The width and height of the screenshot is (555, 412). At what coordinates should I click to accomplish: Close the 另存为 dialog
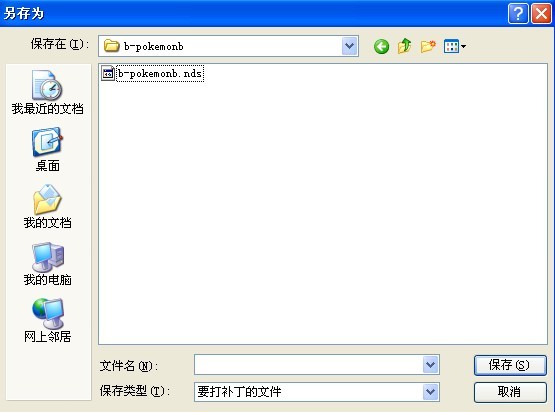[541, 14]
